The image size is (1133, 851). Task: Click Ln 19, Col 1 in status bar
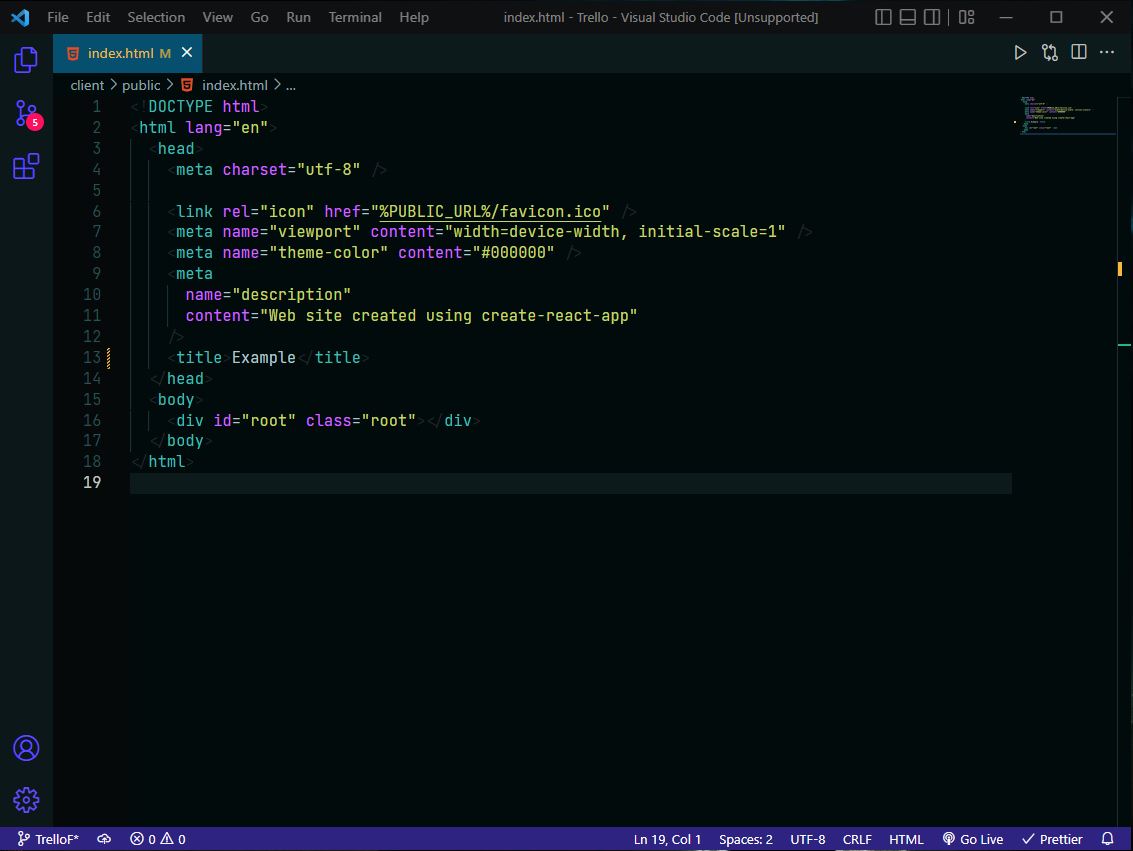pos(667,839)
